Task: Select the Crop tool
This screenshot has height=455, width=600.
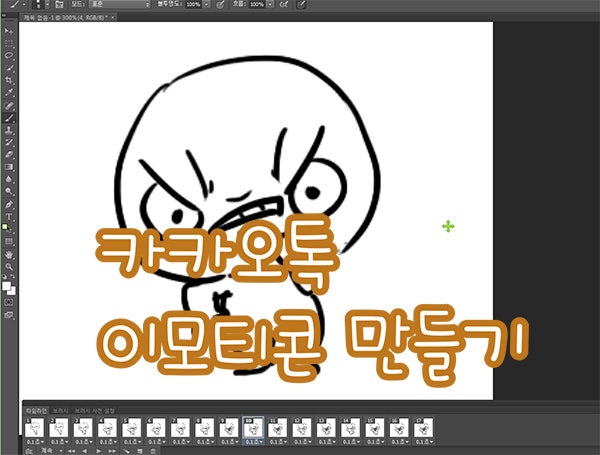Action: coord(8,80)
